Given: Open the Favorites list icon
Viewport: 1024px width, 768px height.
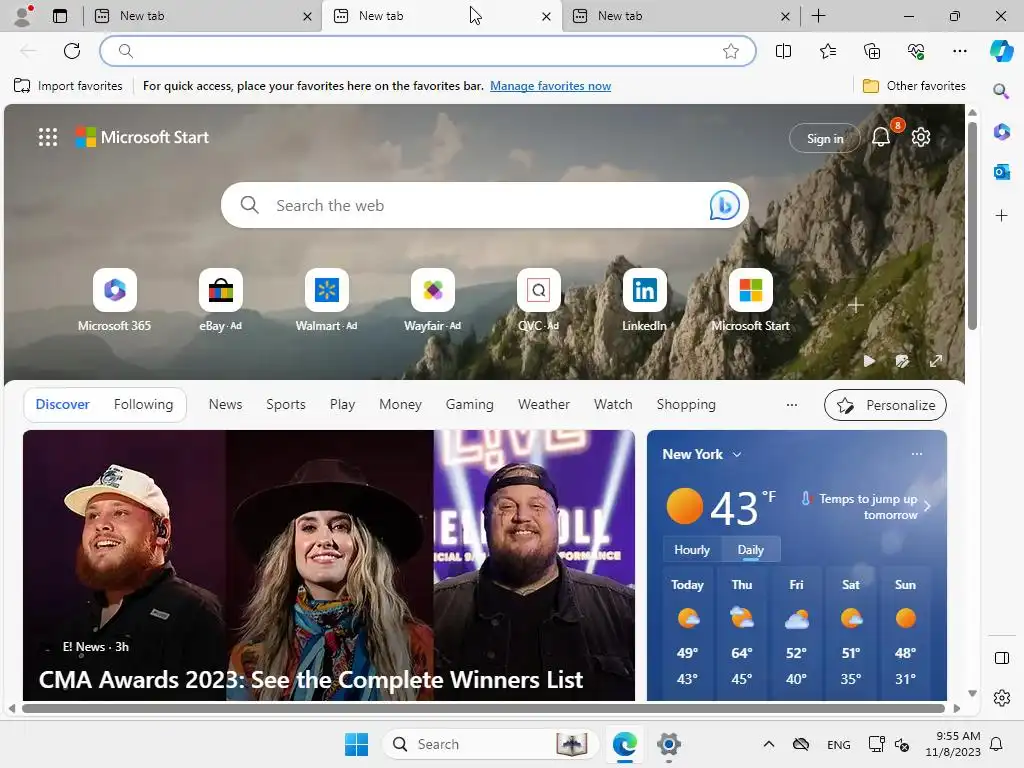Looking at the screenshot, I should (827, 51).
